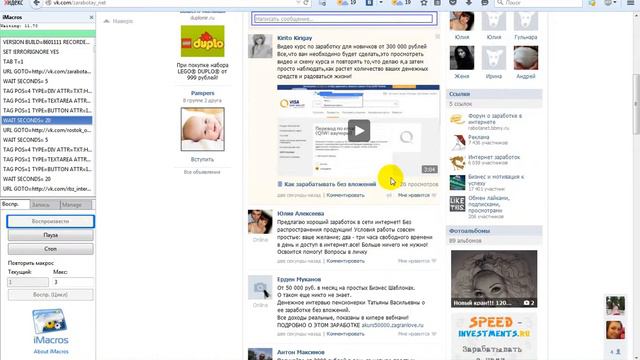
Task: Click the «Реклама» group icon
Action: click(457, 142)
